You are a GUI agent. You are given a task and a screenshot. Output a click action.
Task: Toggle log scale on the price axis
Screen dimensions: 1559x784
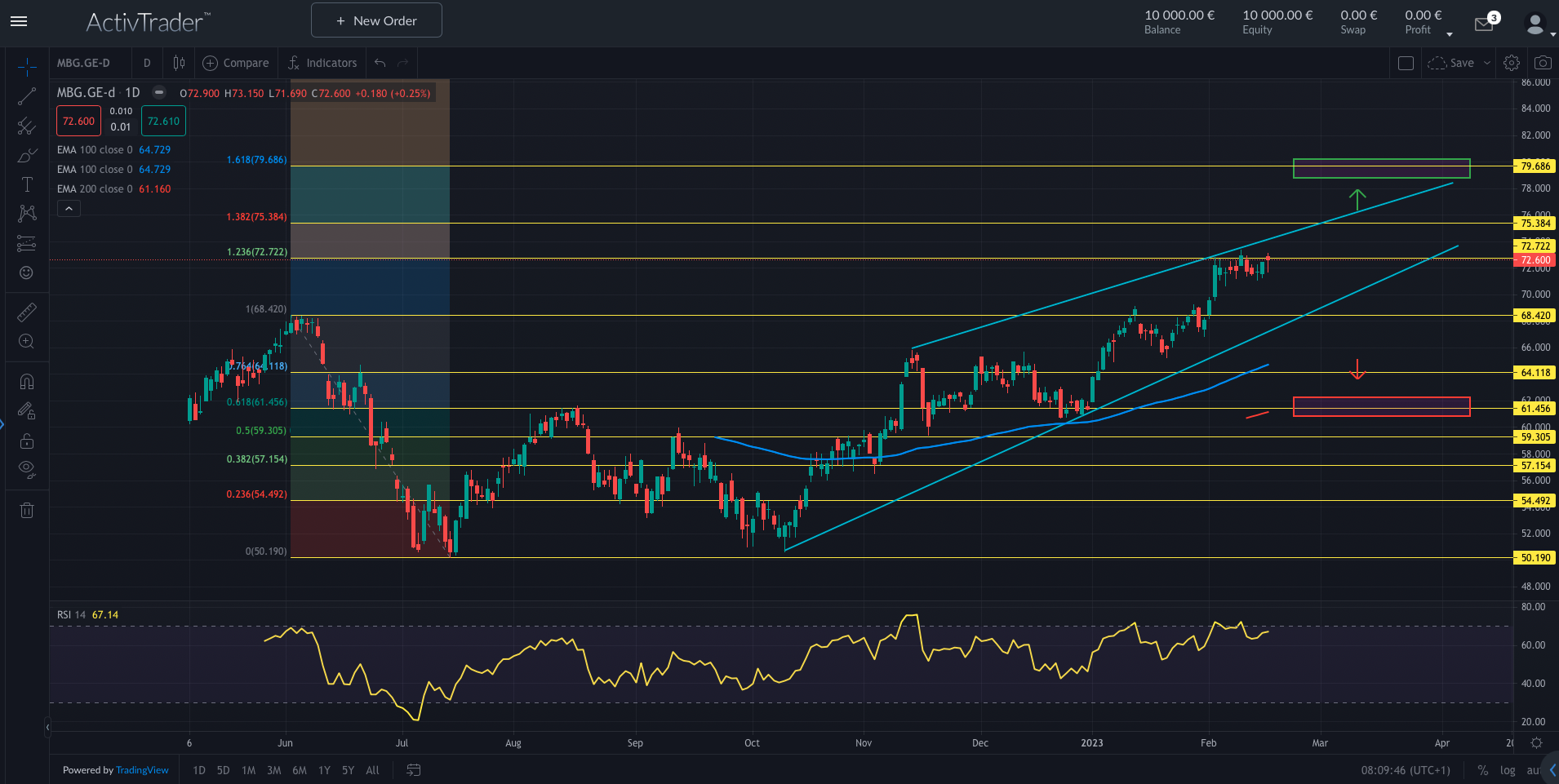point(1507,770)
